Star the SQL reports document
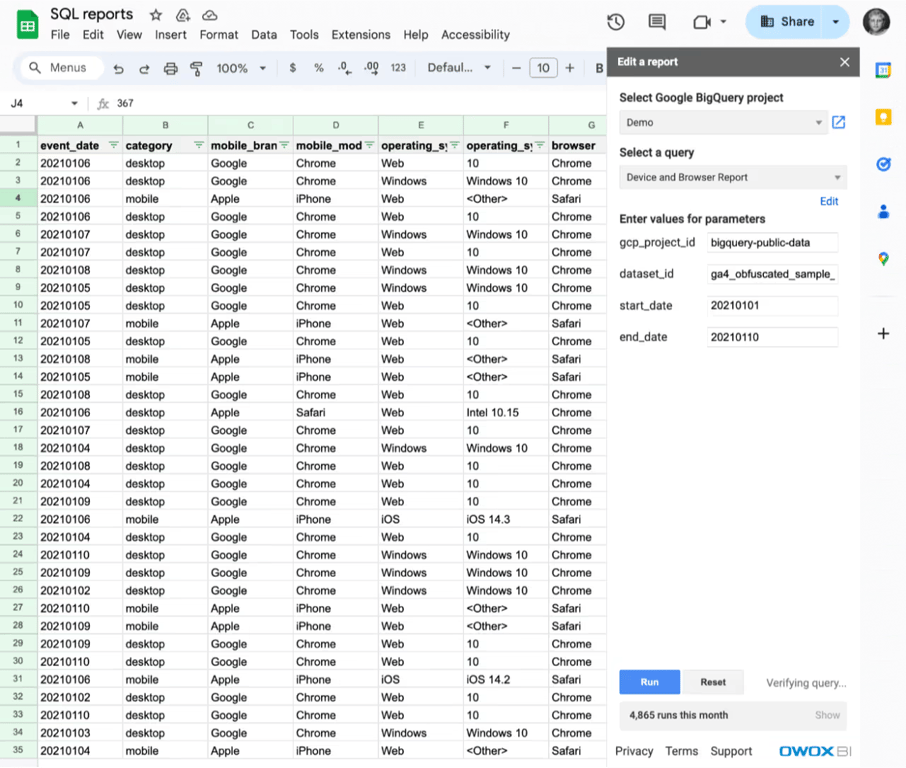Viewport: 906px width, 768px height. coord(155,15)
